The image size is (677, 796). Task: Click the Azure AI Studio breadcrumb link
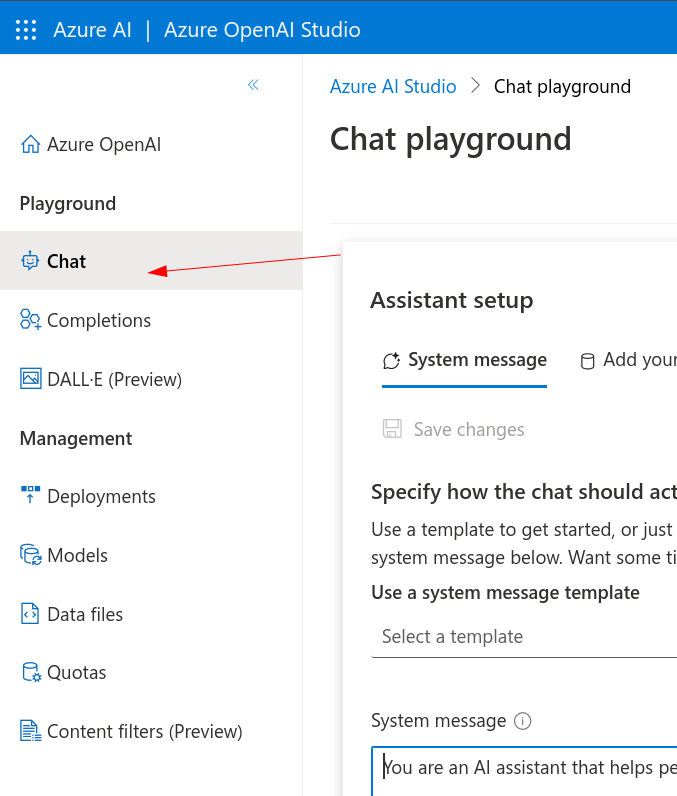click(393, 86)
